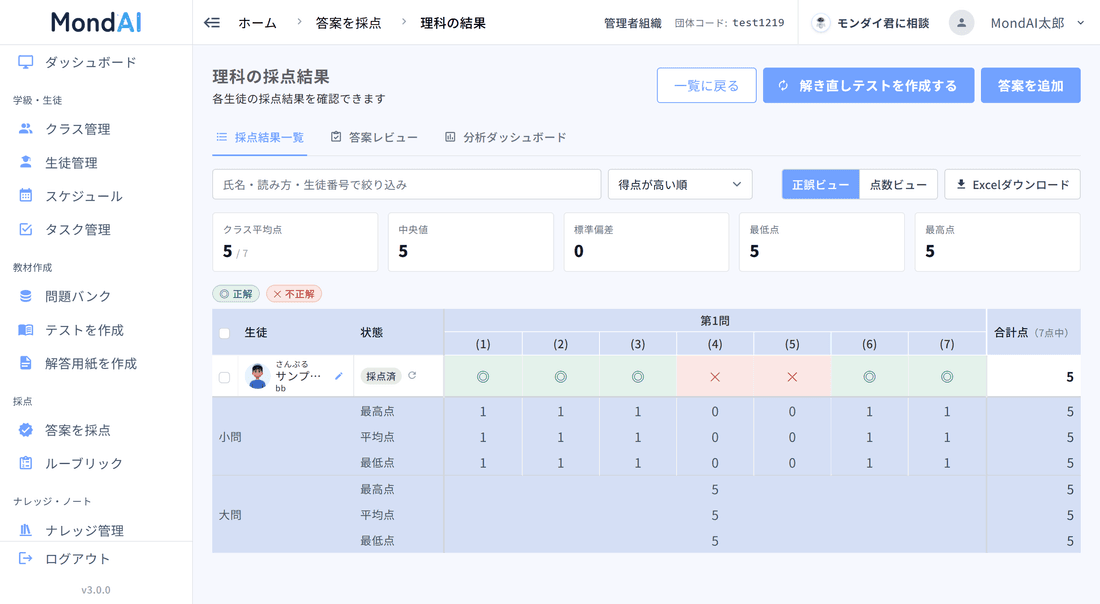Click the サンプル student avatar picture
Viewport: 1100px width, 604px height.
[x=257, y=377]
